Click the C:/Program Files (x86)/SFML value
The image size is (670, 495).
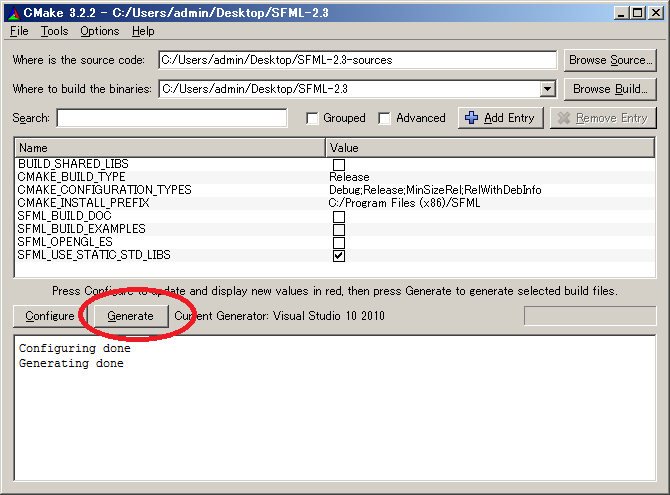404,203
